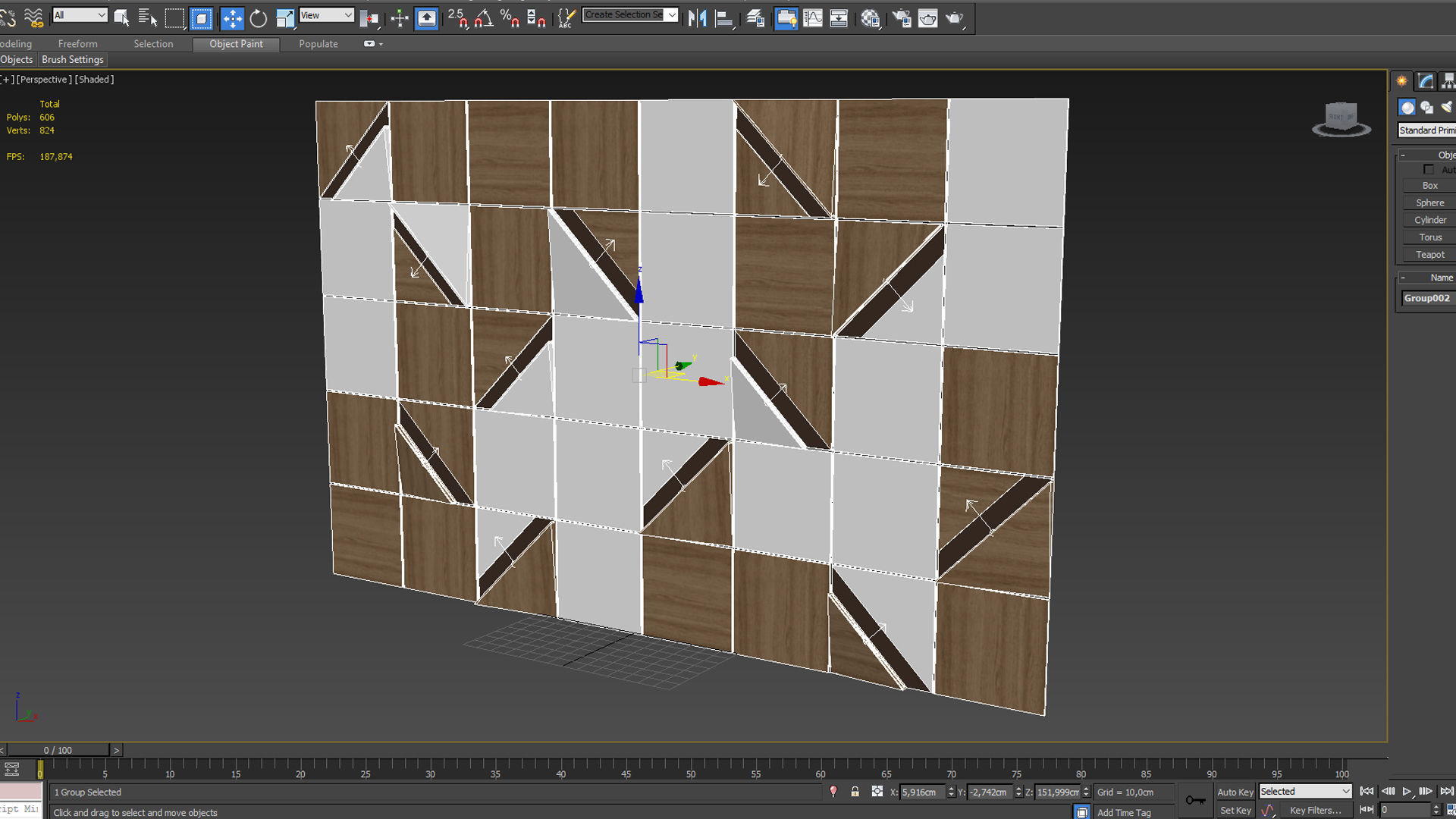
Task: Click frame 50 on the timeline track
Action: [690, 768]
